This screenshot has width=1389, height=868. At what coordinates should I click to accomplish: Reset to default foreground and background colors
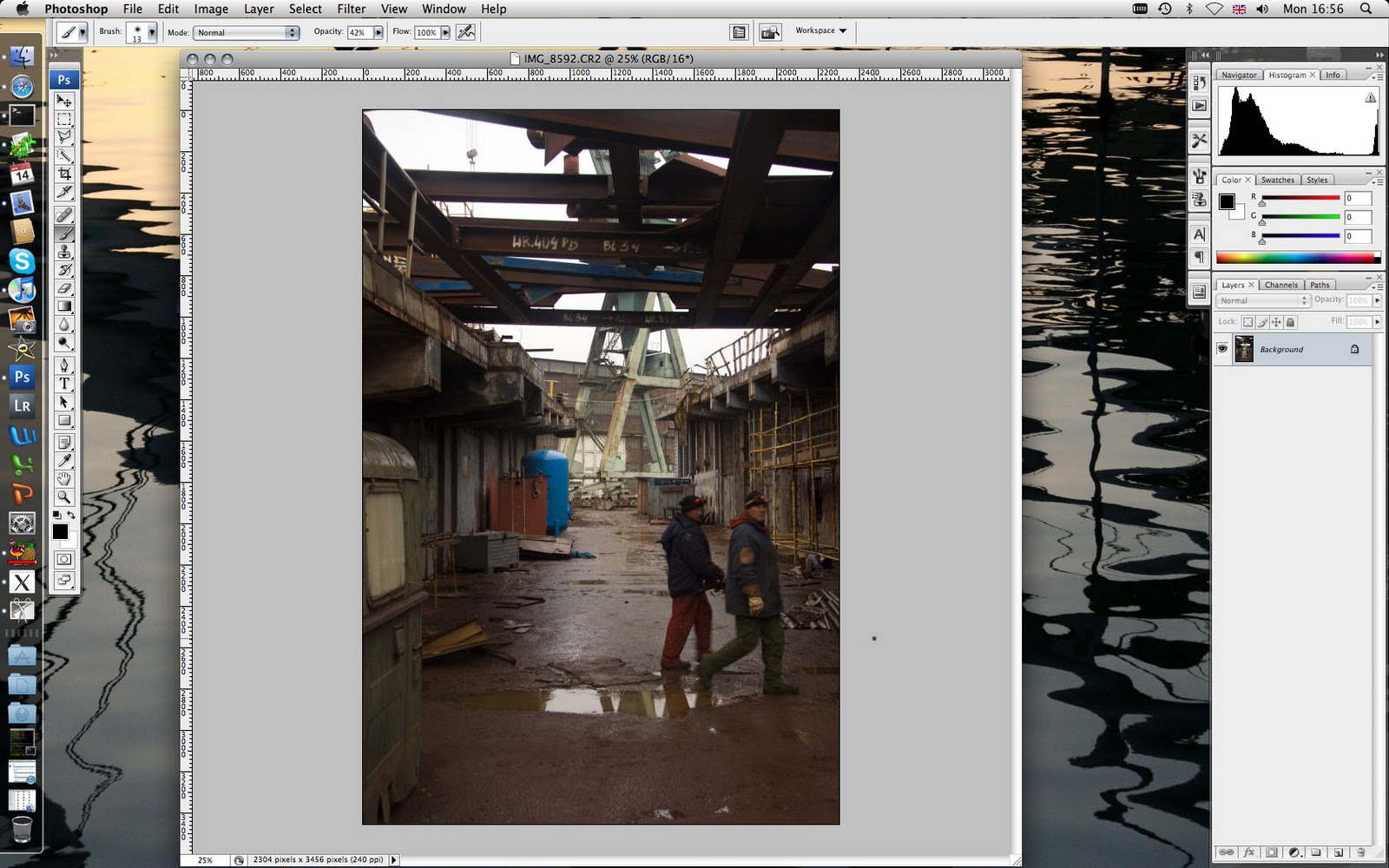tap(56, 515)
